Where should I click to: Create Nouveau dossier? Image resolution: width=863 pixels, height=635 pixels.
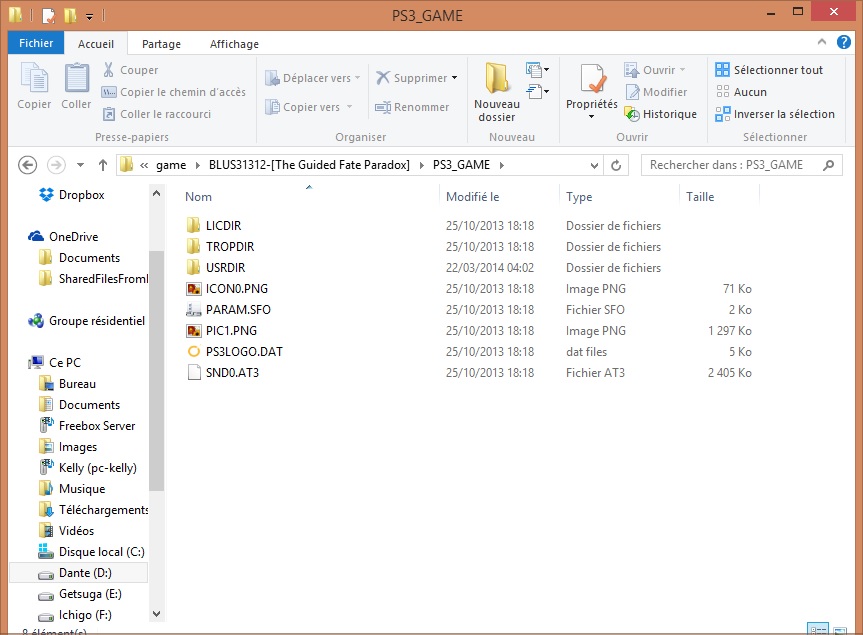pos(496,92)
